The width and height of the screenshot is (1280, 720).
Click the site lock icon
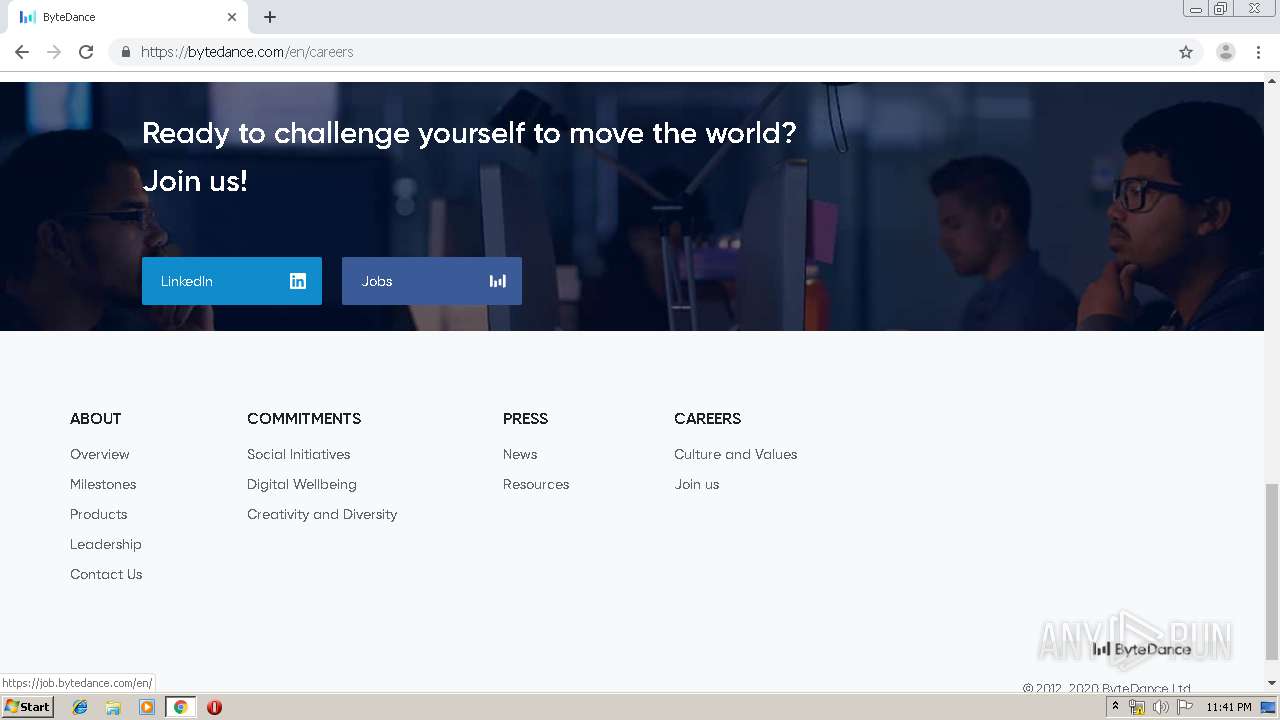tap(125, 52)
